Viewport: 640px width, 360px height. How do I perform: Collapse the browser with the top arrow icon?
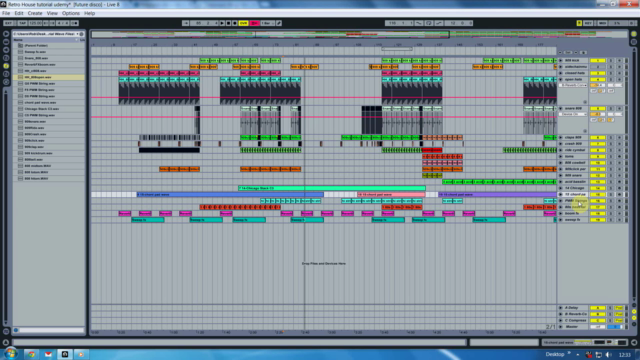pyautogui.click(x=6, y=34)
